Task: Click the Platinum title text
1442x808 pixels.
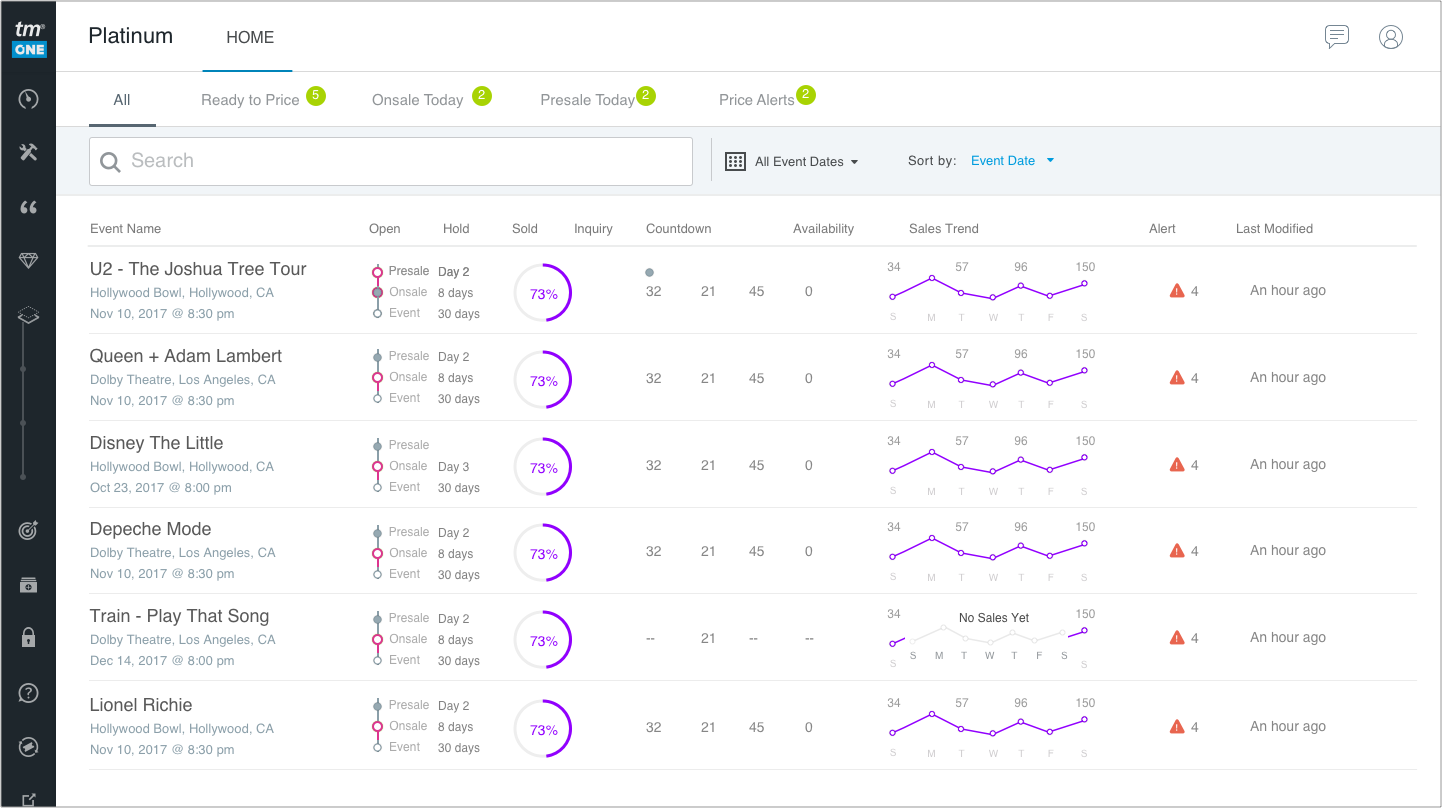Action: 131,36
